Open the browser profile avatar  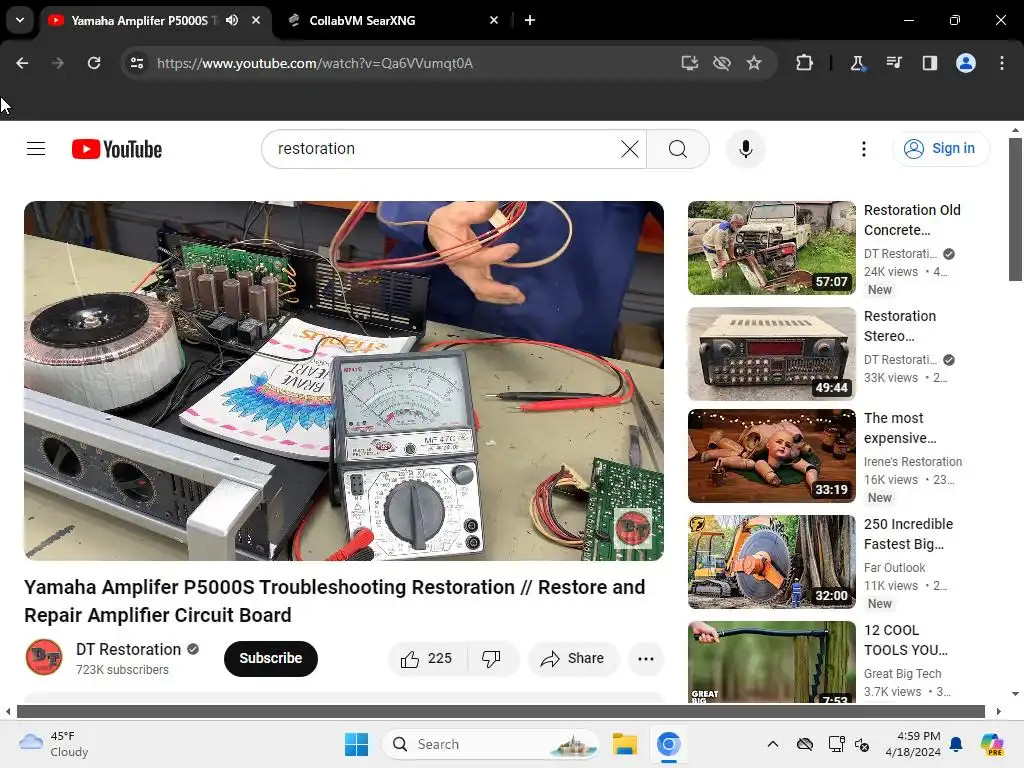(966, 63)
